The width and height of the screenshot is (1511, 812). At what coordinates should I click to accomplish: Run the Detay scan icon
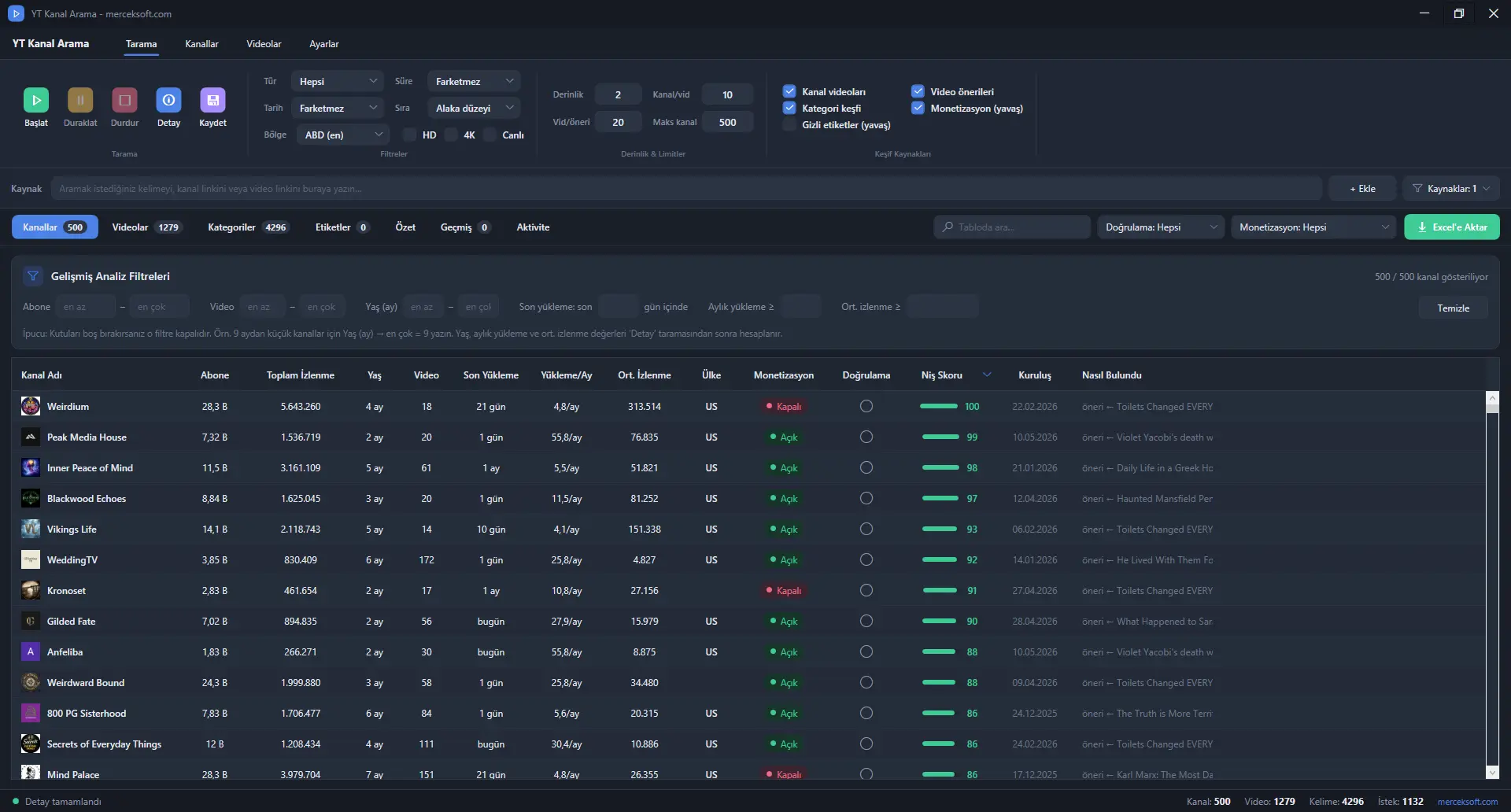pos(168,100)
